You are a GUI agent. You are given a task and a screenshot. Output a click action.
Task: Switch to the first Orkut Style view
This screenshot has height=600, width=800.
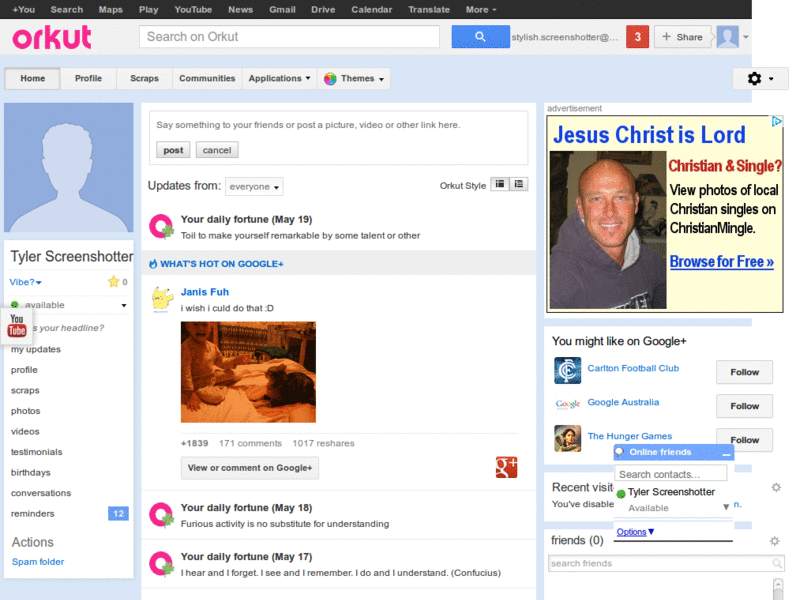click(x=499, y=184)
